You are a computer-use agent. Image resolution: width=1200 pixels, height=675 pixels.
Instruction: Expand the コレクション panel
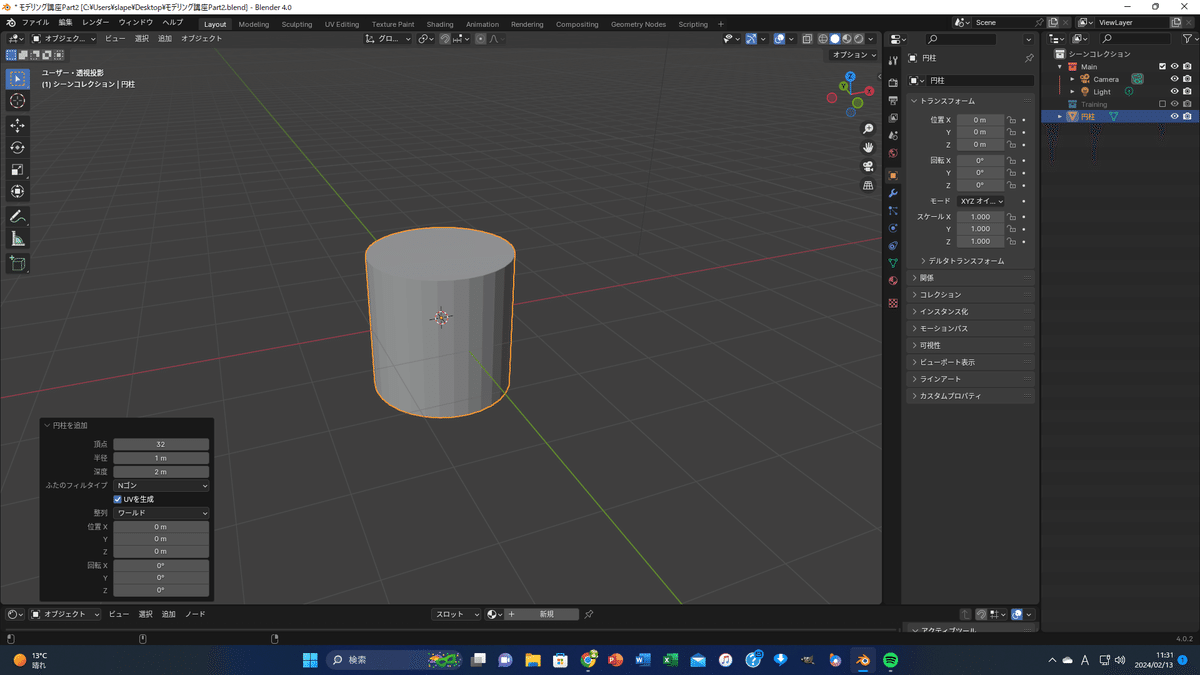[x=970, y=295]
